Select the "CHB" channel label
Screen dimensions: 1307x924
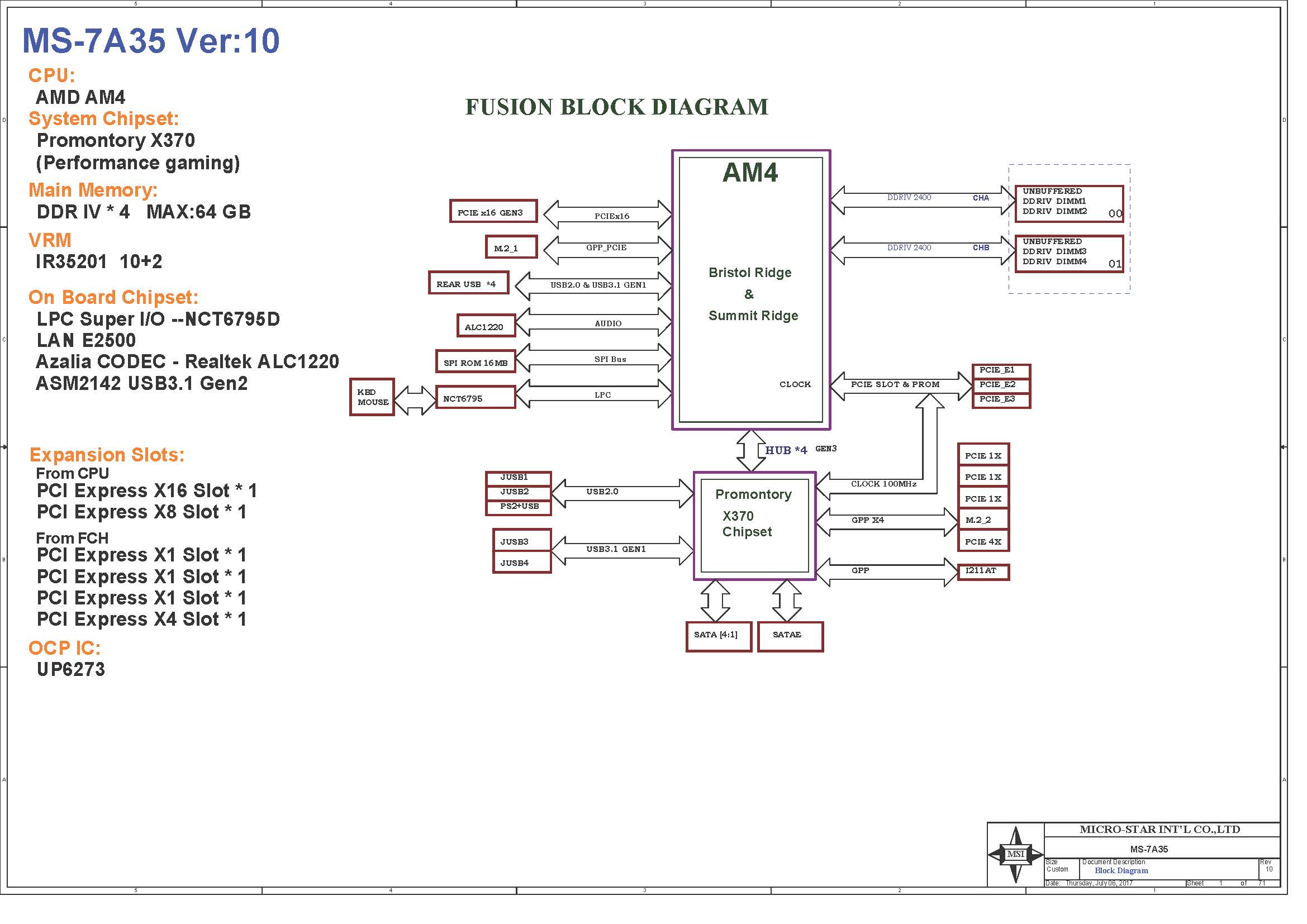click(x=981, y=247)
